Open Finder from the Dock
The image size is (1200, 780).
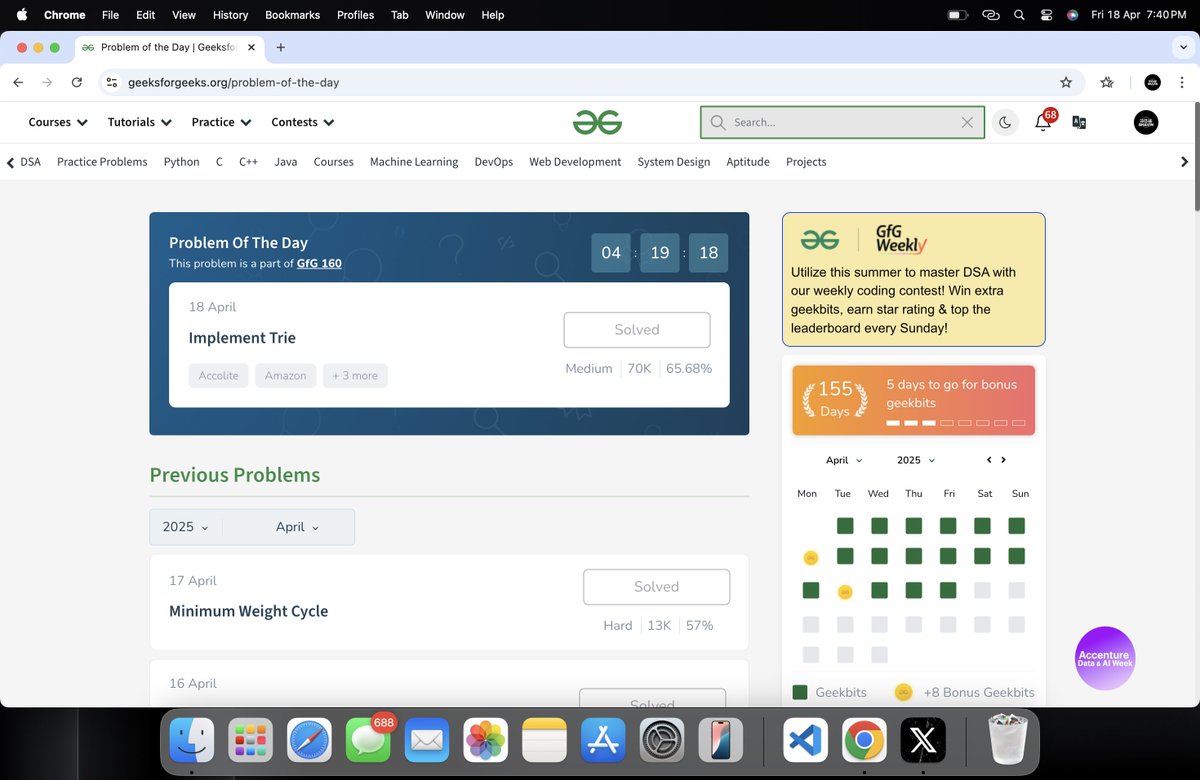coord(191,741)
